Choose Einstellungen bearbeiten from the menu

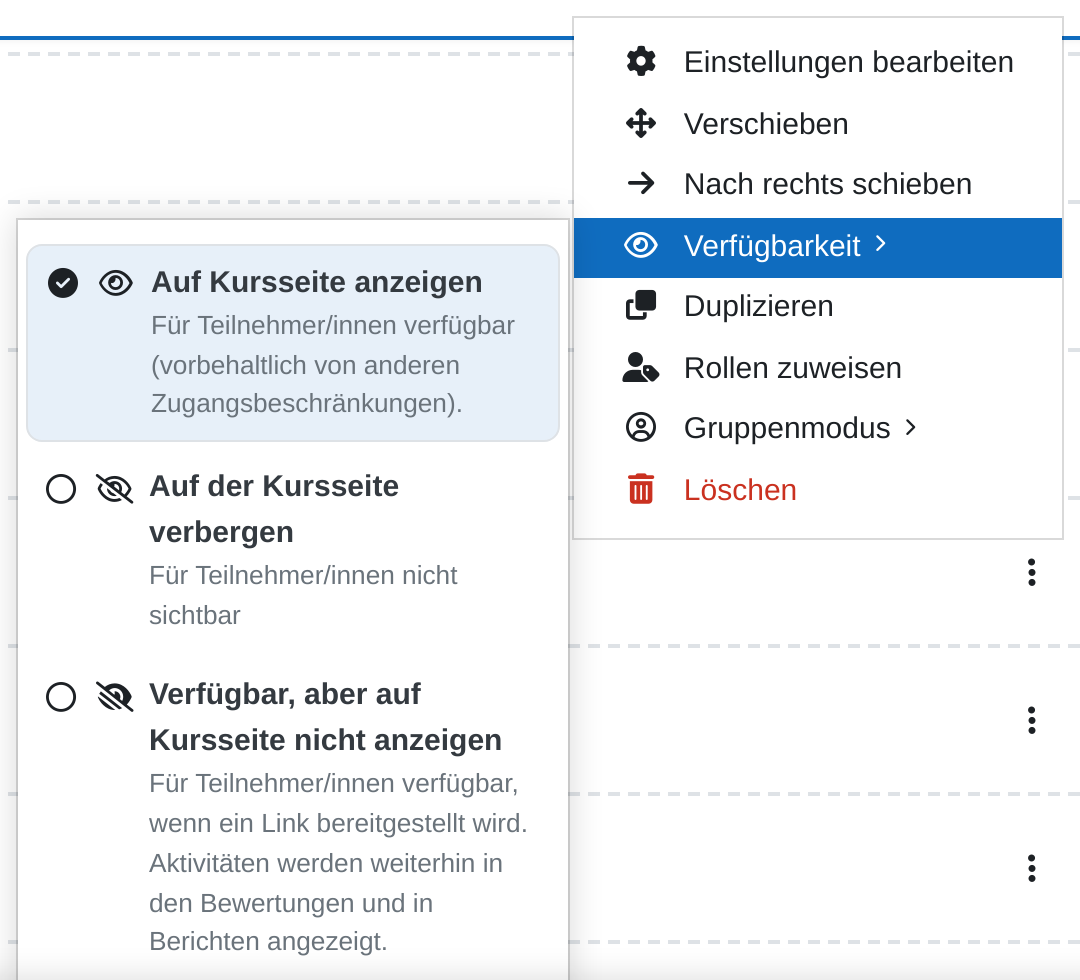click(x=818, y=61)
